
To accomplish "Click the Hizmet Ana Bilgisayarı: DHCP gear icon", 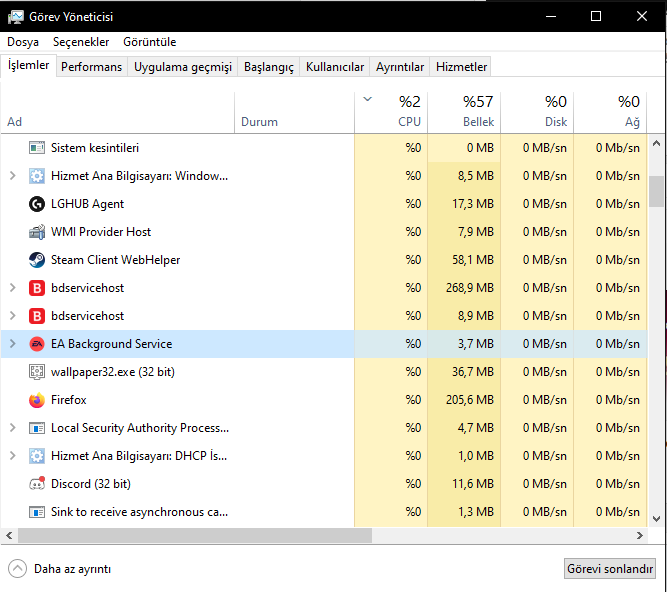I will coord(37,456).
